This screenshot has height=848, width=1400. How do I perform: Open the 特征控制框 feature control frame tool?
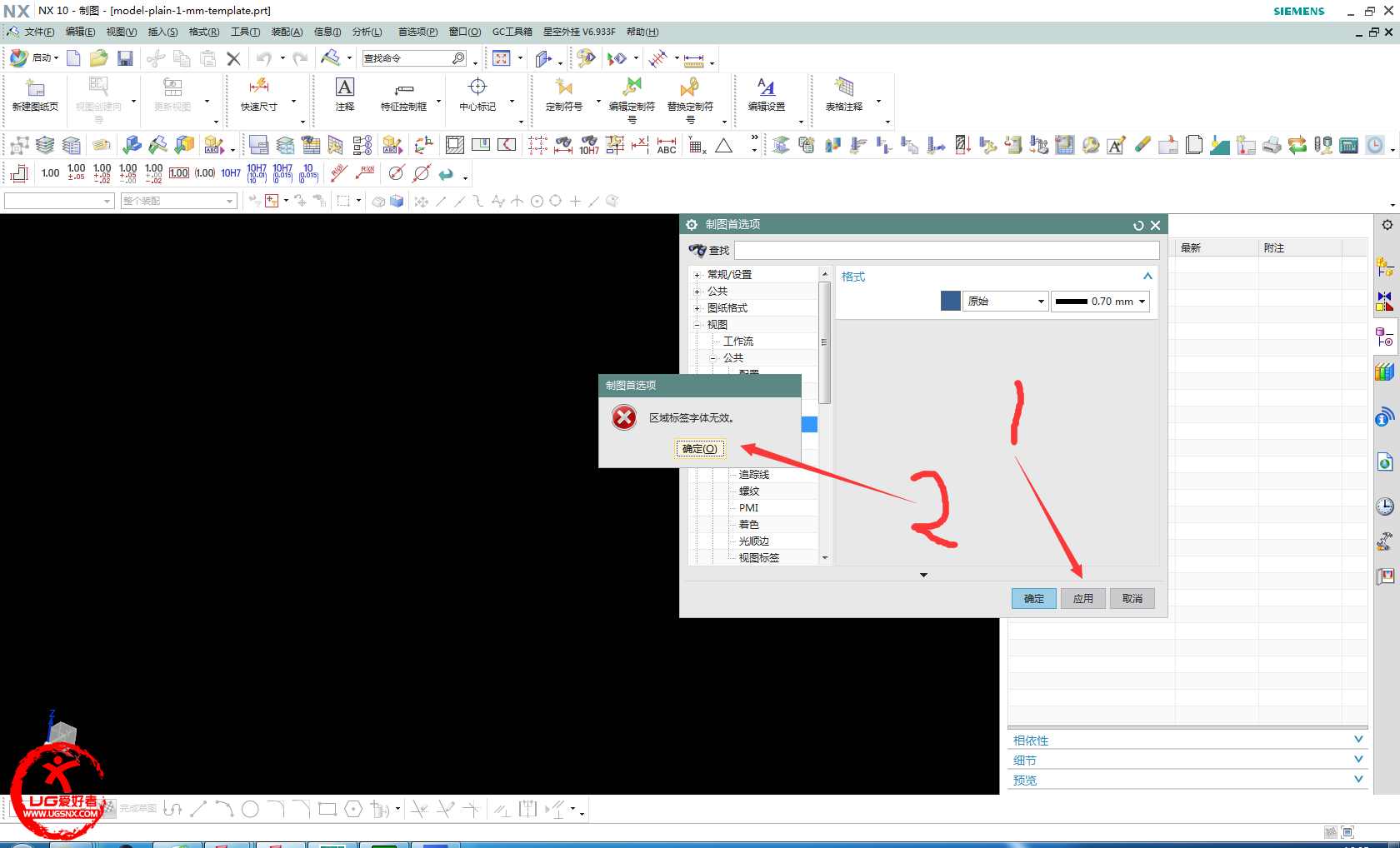coord(404,94)
